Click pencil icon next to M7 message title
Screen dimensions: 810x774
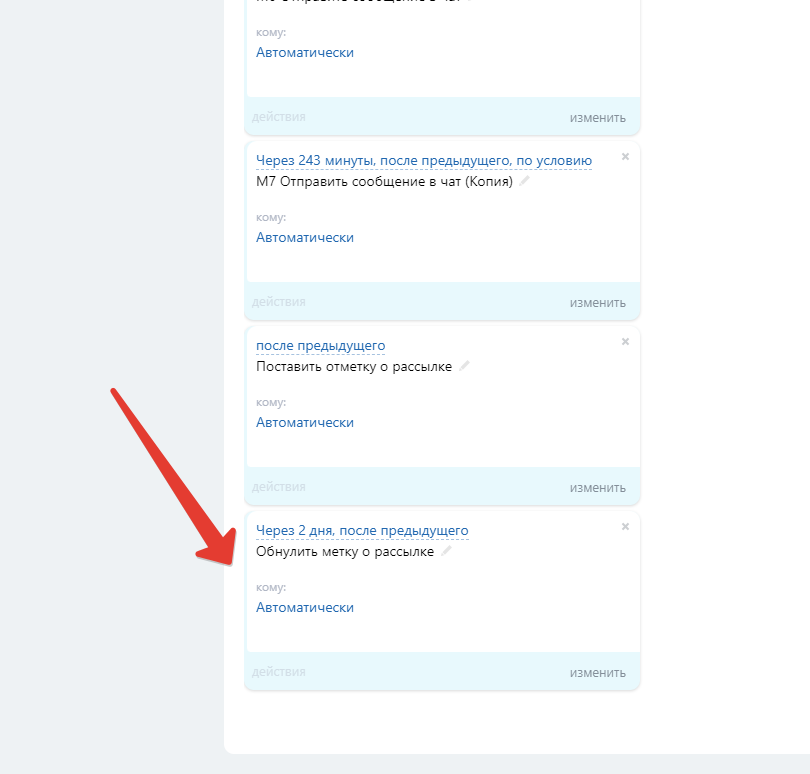click(x=525, y=181)
